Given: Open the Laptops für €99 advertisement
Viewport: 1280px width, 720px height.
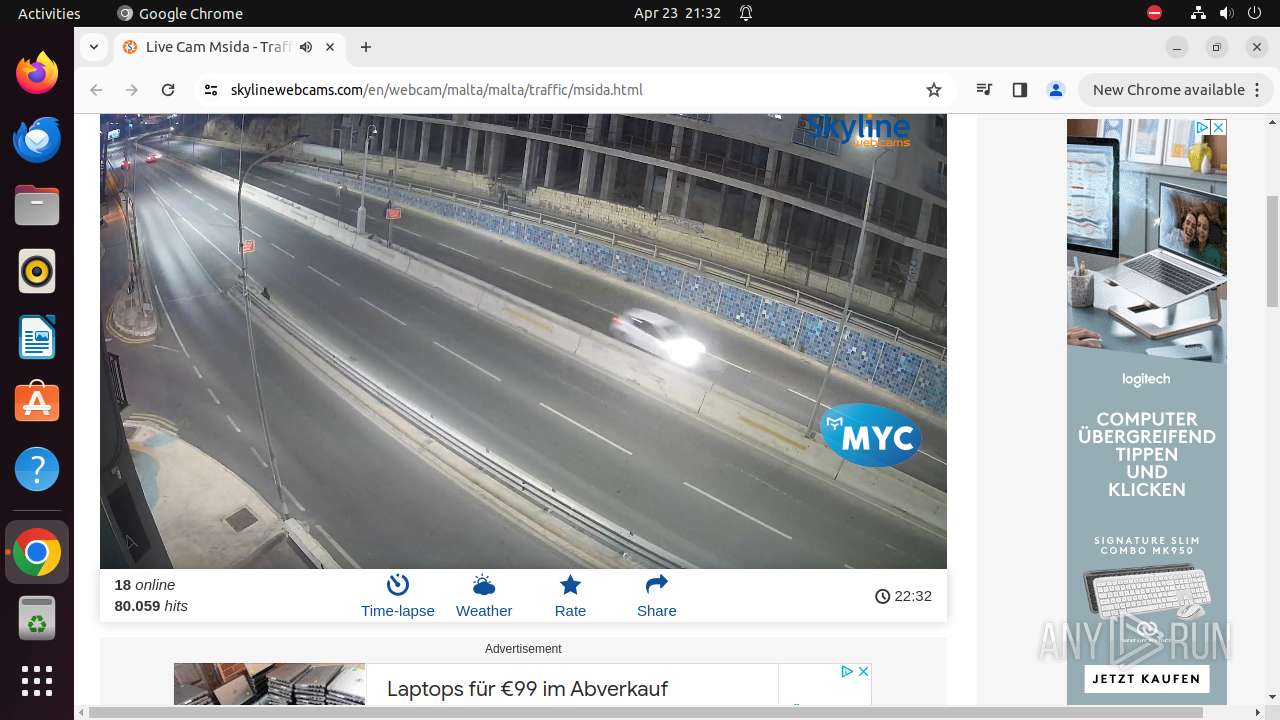Looking at the screenshot, I should click(x=527, y=688).
